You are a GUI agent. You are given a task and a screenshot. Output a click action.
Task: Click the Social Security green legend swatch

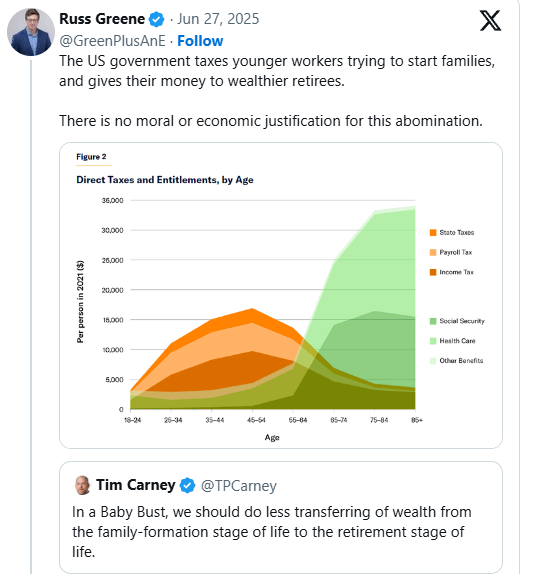tap(433, 321)
